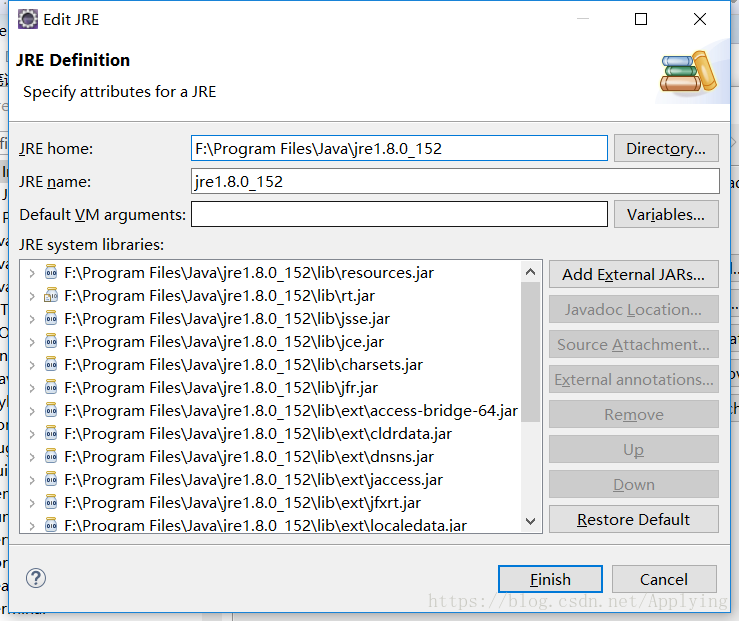Click the jar icon beside dnsns.jar

(x=51, y=457)
